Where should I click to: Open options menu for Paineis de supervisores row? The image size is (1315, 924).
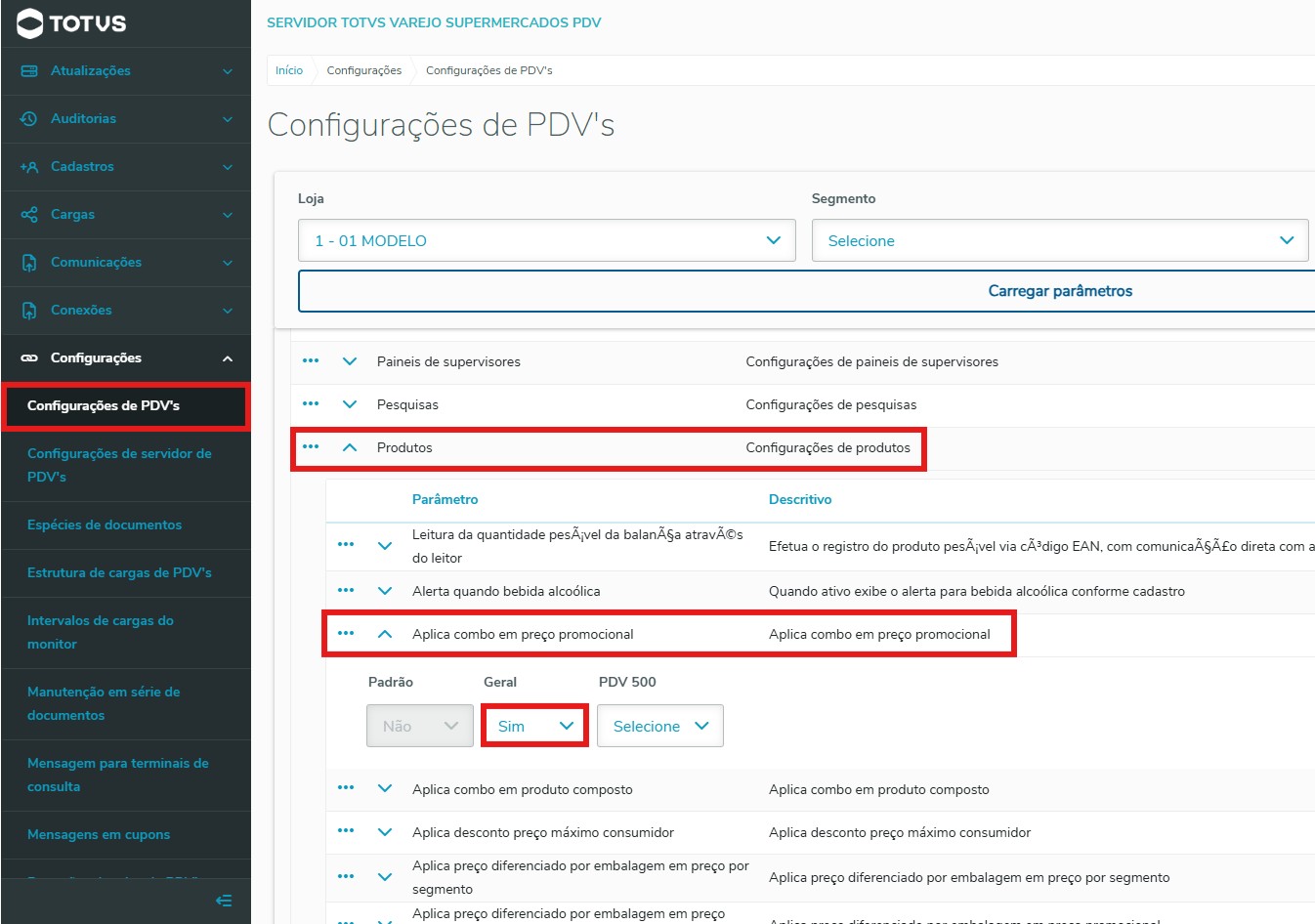click(x=311, y=361)
